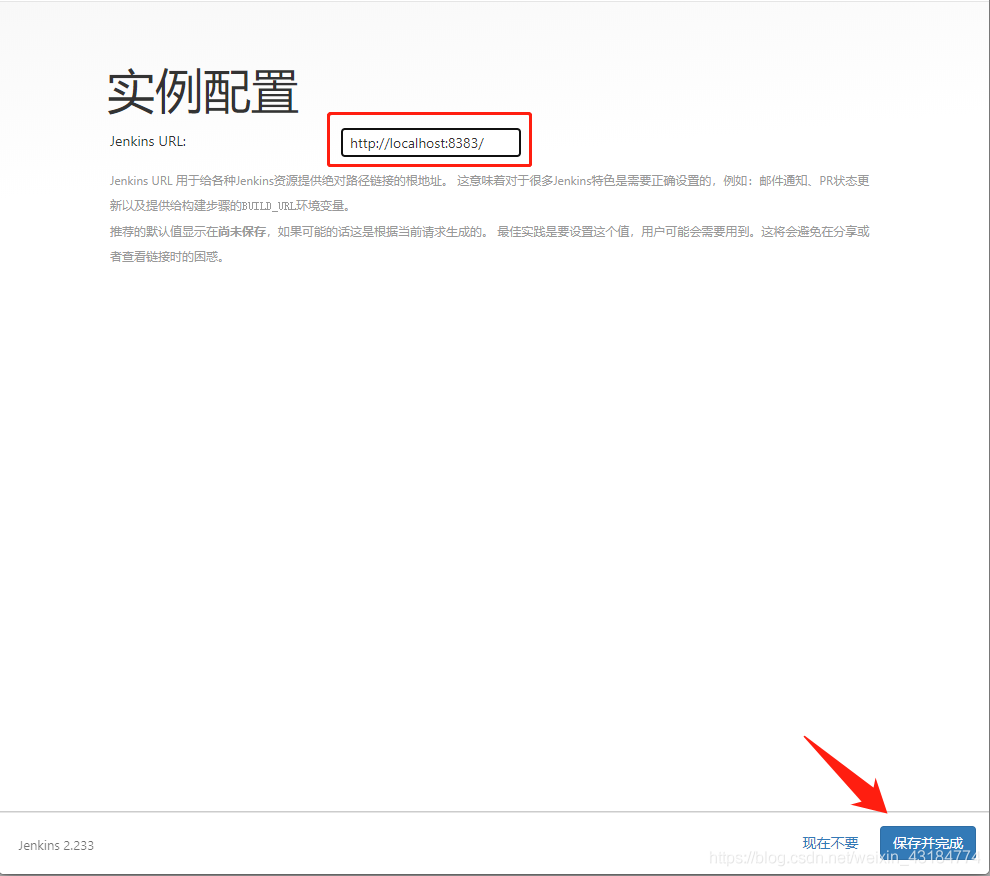This screenshot has height=876, width=990.
Task: Choose Not Now to skip URL configuration
Action: point(830,843)
